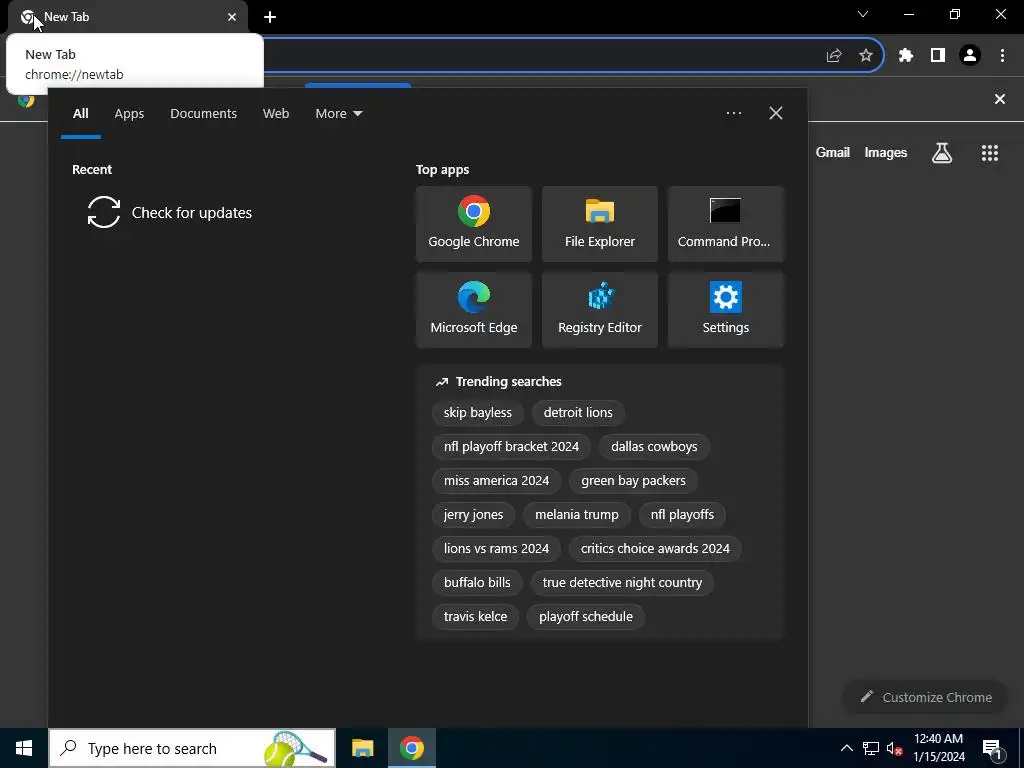
Task: Close the New Tab tab
Action: [x=232, y=17]
